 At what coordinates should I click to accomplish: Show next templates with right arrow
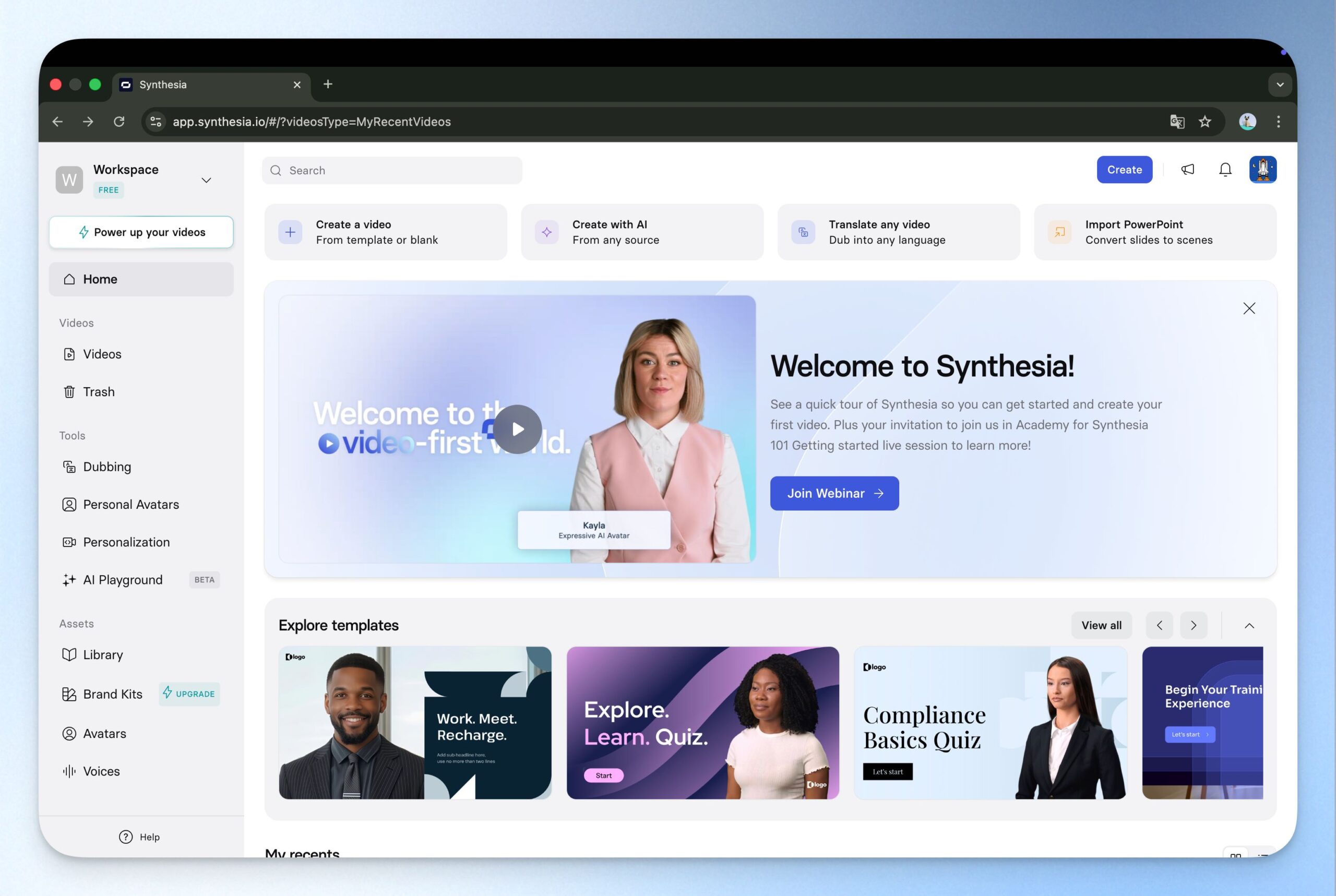(1193, 626)
